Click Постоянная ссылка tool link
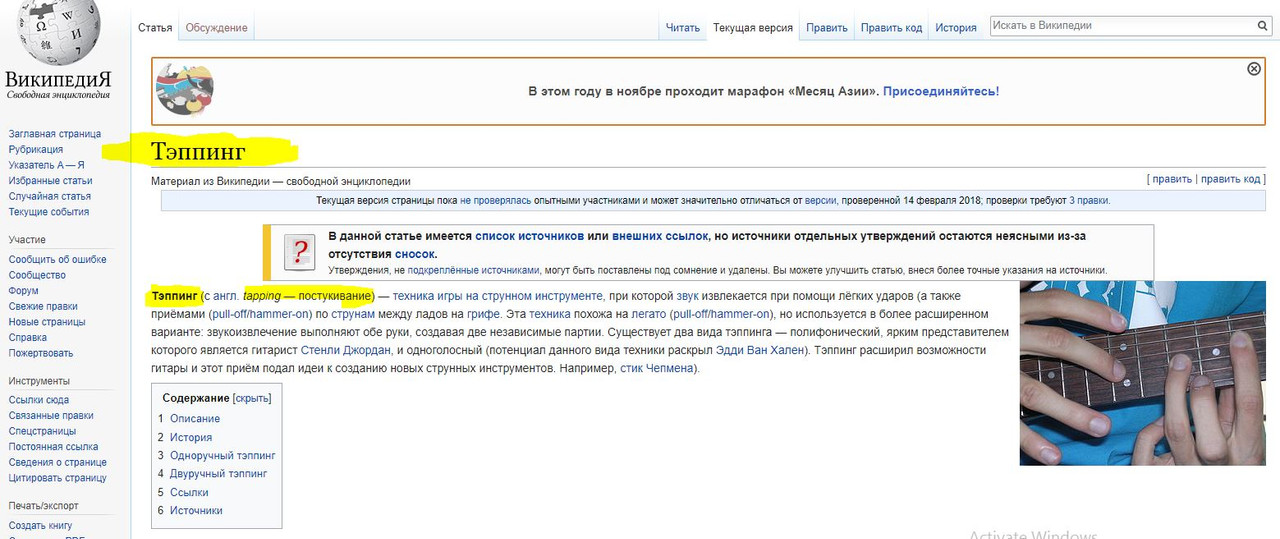Image resolution: width=1280 pixels, height=539 pixels. pyautogui.click(x=53, y=447)
